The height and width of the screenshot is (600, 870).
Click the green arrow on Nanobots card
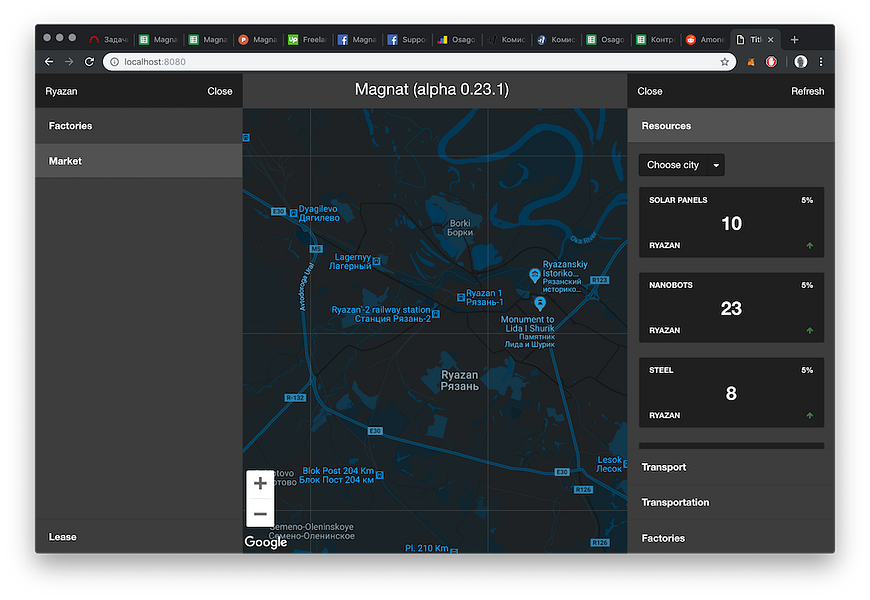coord(810,330)
